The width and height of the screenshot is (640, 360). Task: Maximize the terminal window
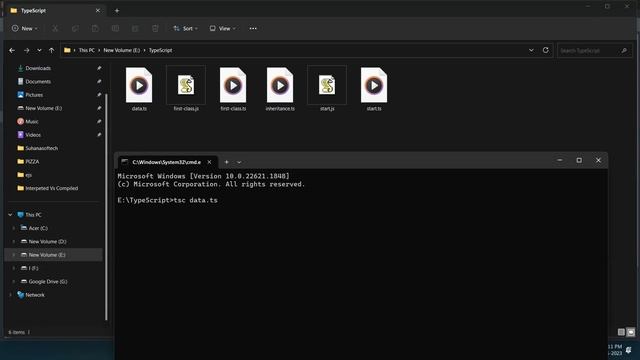[x=579, y=160]
